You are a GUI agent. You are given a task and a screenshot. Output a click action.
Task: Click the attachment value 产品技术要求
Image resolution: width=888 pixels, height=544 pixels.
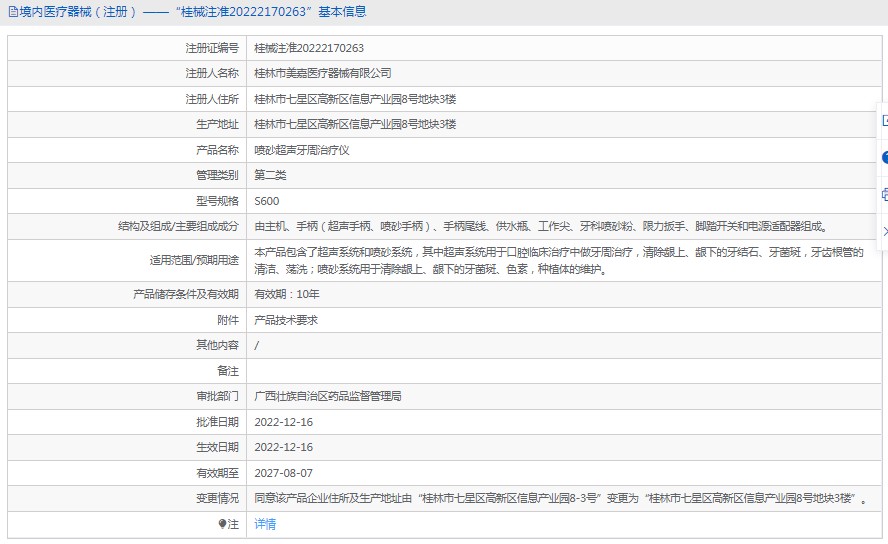click(286, 320)
